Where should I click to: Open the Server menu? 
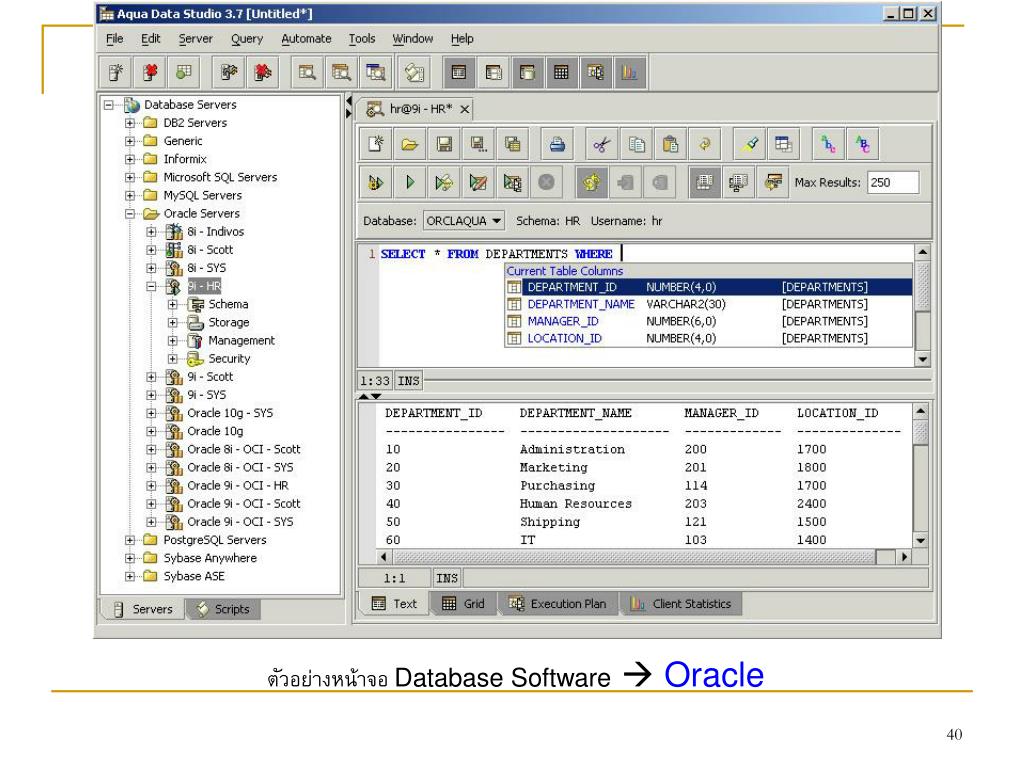[x=196, y=39]
